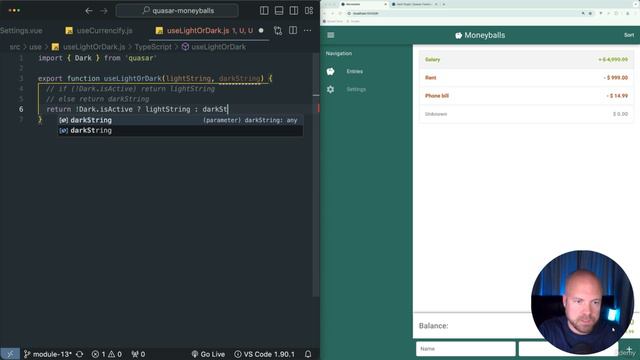Image resolution: width=640 pixels, height=360 pixels.
Task: Go forward with VS Code forward arrow
Action: coord(104,11)
